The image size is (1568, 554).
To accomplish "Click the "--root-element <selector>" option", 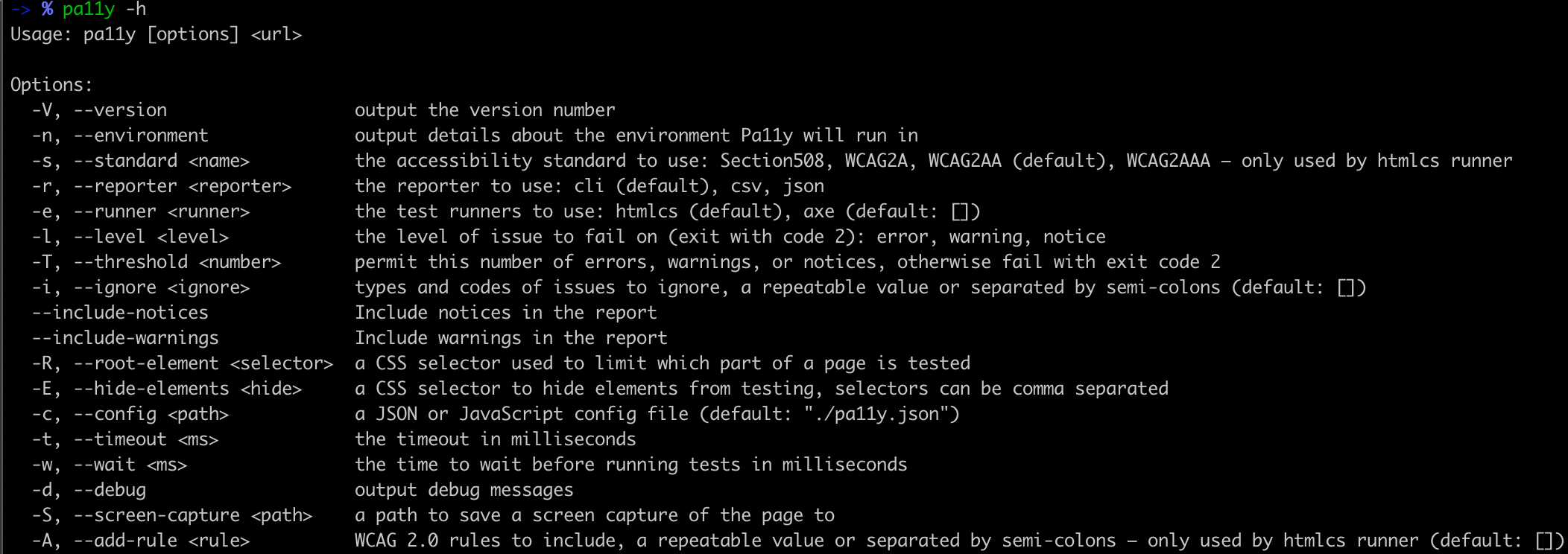I will (203, 363).
